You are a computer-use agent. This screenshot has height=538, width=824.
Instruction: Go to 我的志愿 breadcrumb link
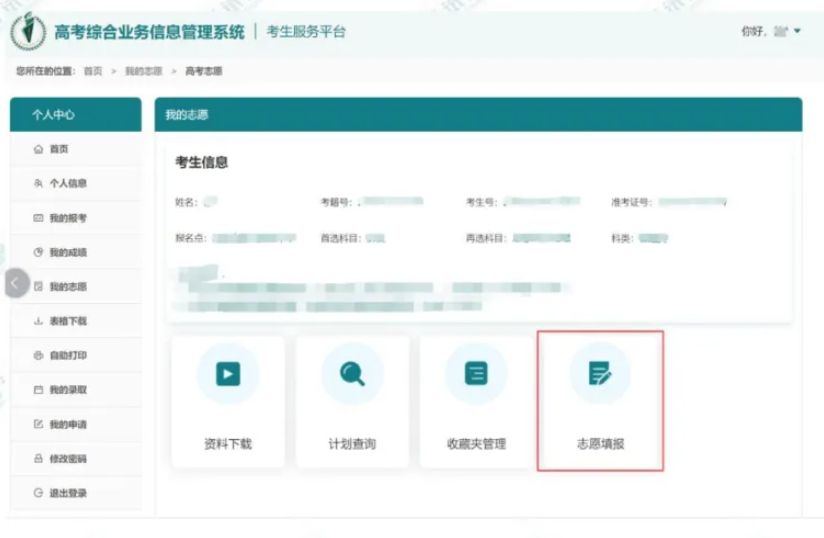tap(143, 71)
